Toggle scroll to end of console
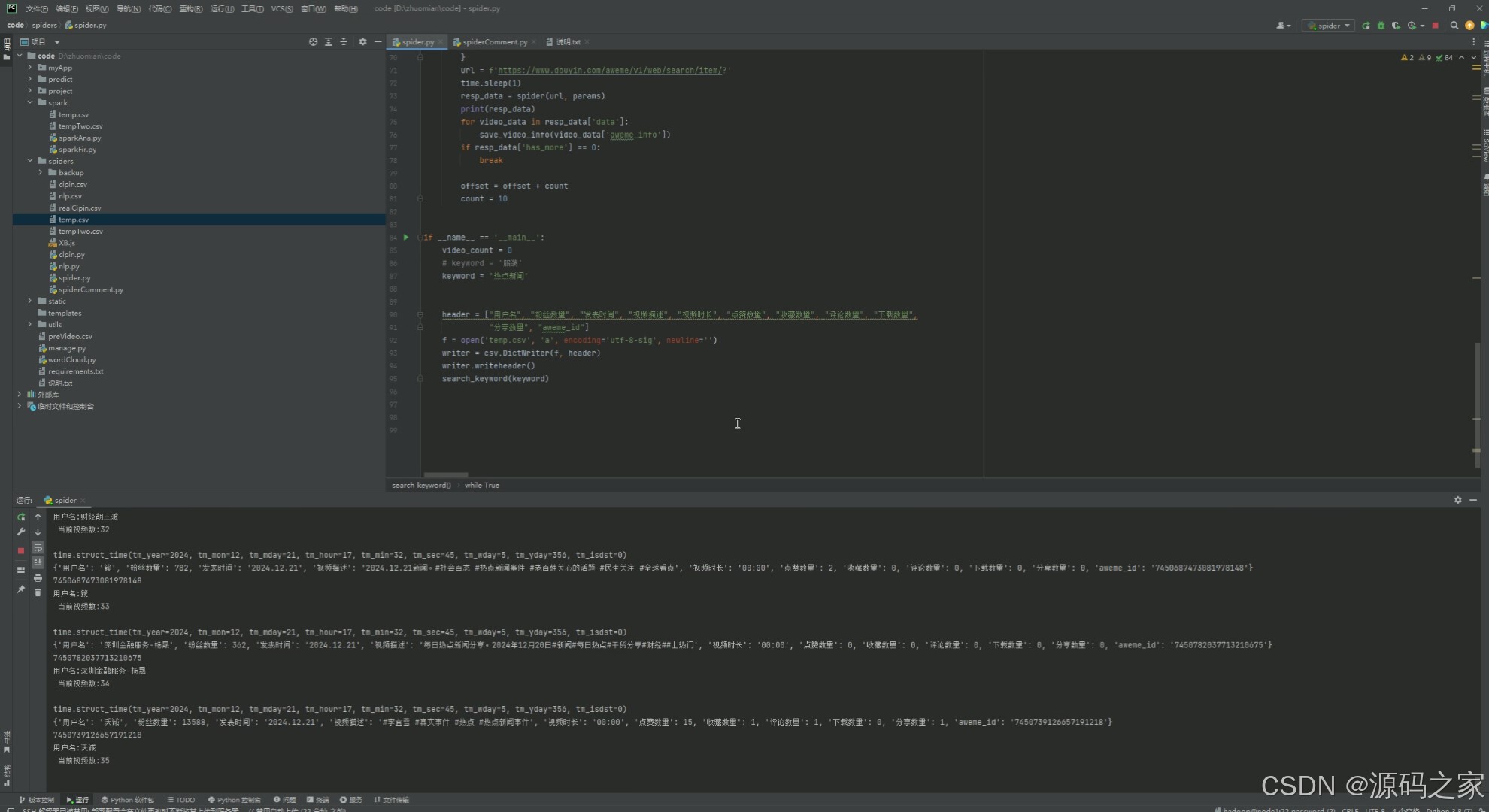The width and height of the screenshot is (1489, 812). point(38,562)
